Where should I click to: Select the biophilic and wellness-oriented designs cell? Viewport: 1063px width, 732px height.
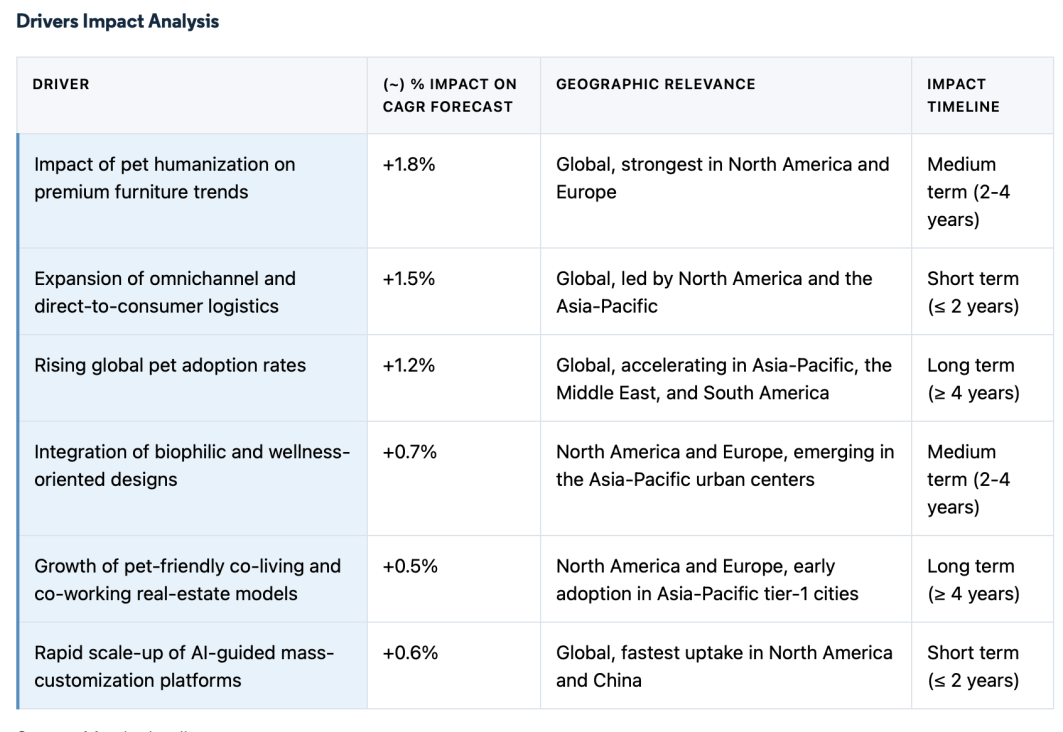point(192,466)
